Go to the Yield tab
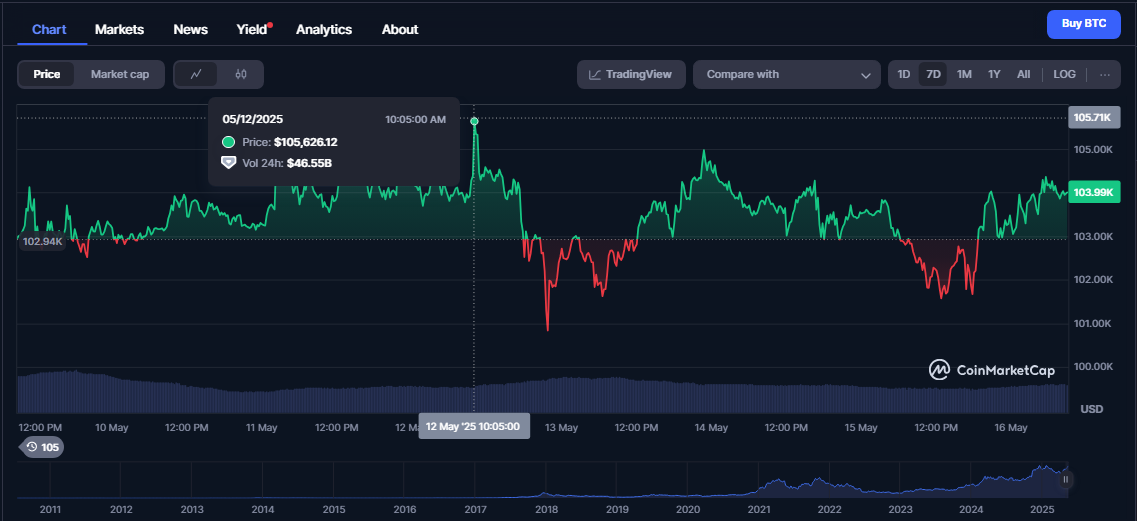The image size is (1137, 521). pyautogui.click(x=252, y=29)
